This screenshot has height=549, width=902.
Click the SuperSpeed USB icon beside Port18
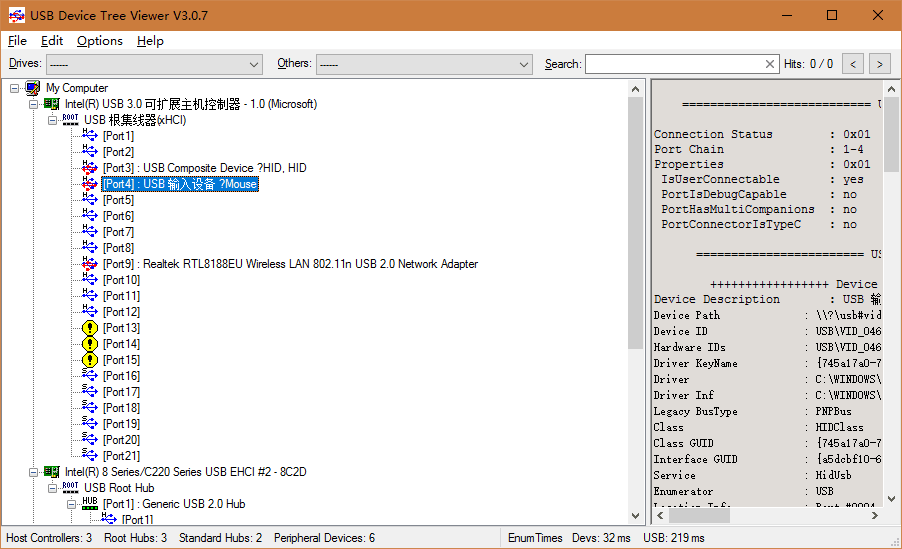click(x=90, y=408)
